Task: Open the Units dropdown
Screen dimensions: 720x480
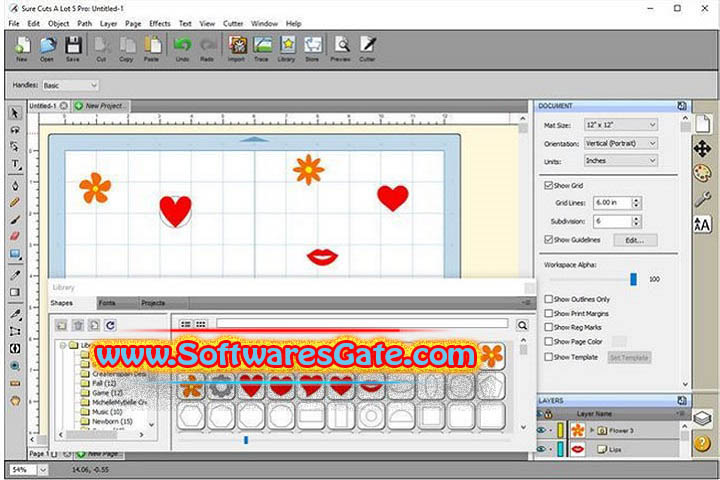Action: click(x=621, y=161)
